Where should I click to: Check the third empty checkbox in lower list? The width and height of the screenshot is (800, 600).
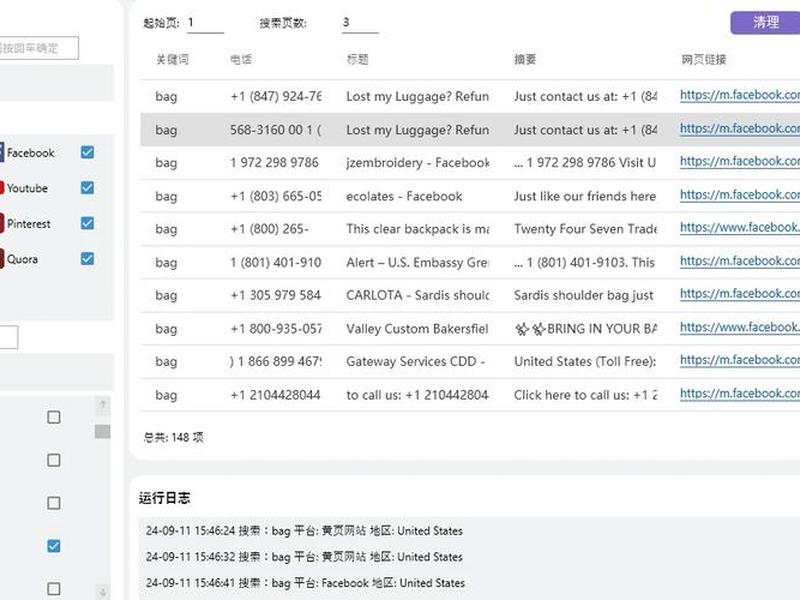pyautogui.click(x=54, y=503)
